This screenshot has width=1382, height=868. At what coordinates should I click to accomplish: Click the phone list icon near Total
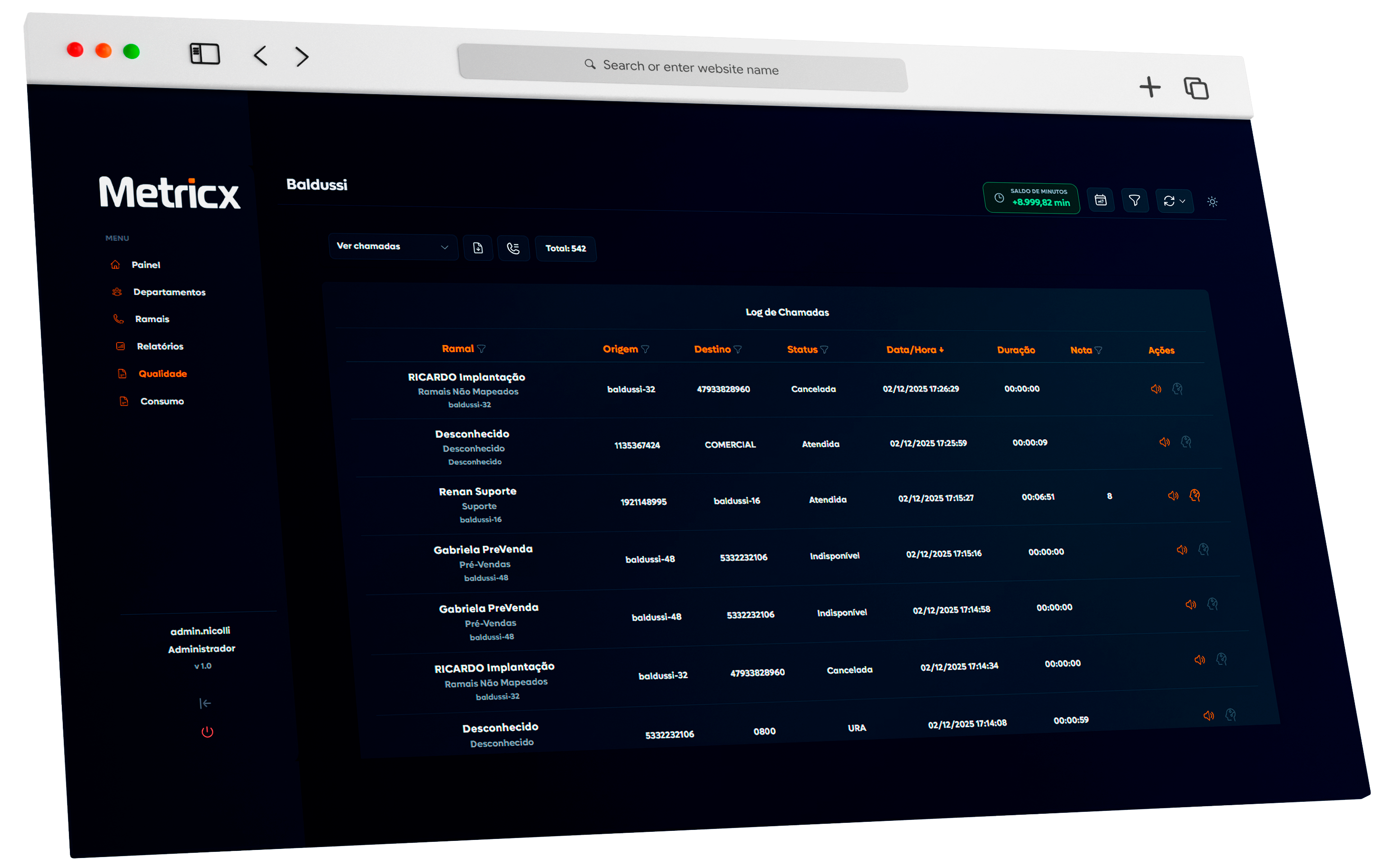pyautogui.click(x=513, y=248)
